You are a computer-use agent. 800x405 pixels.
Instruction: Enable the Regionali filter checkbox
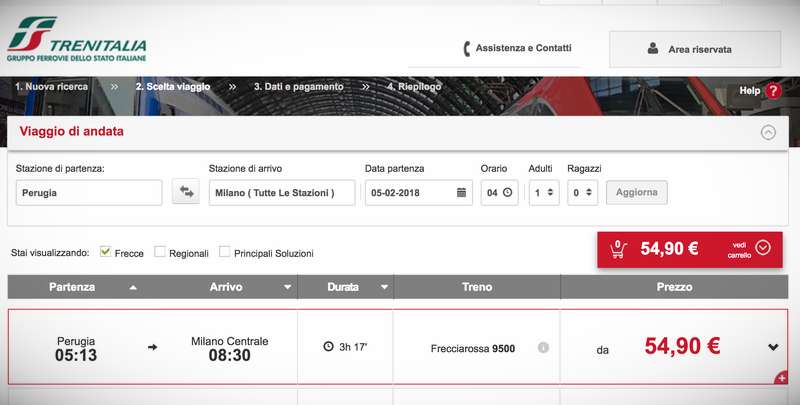[160, 253]
